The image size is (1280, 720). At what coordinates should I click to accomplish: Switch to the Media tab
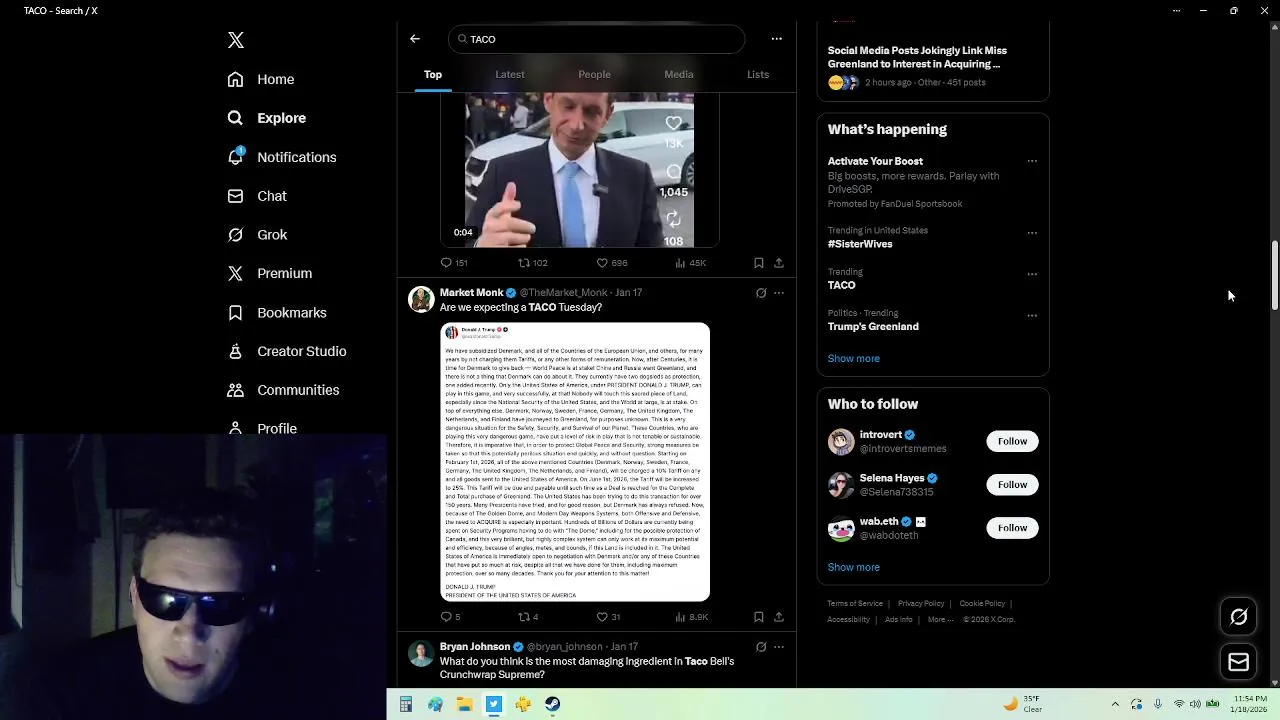pos(678,74)
